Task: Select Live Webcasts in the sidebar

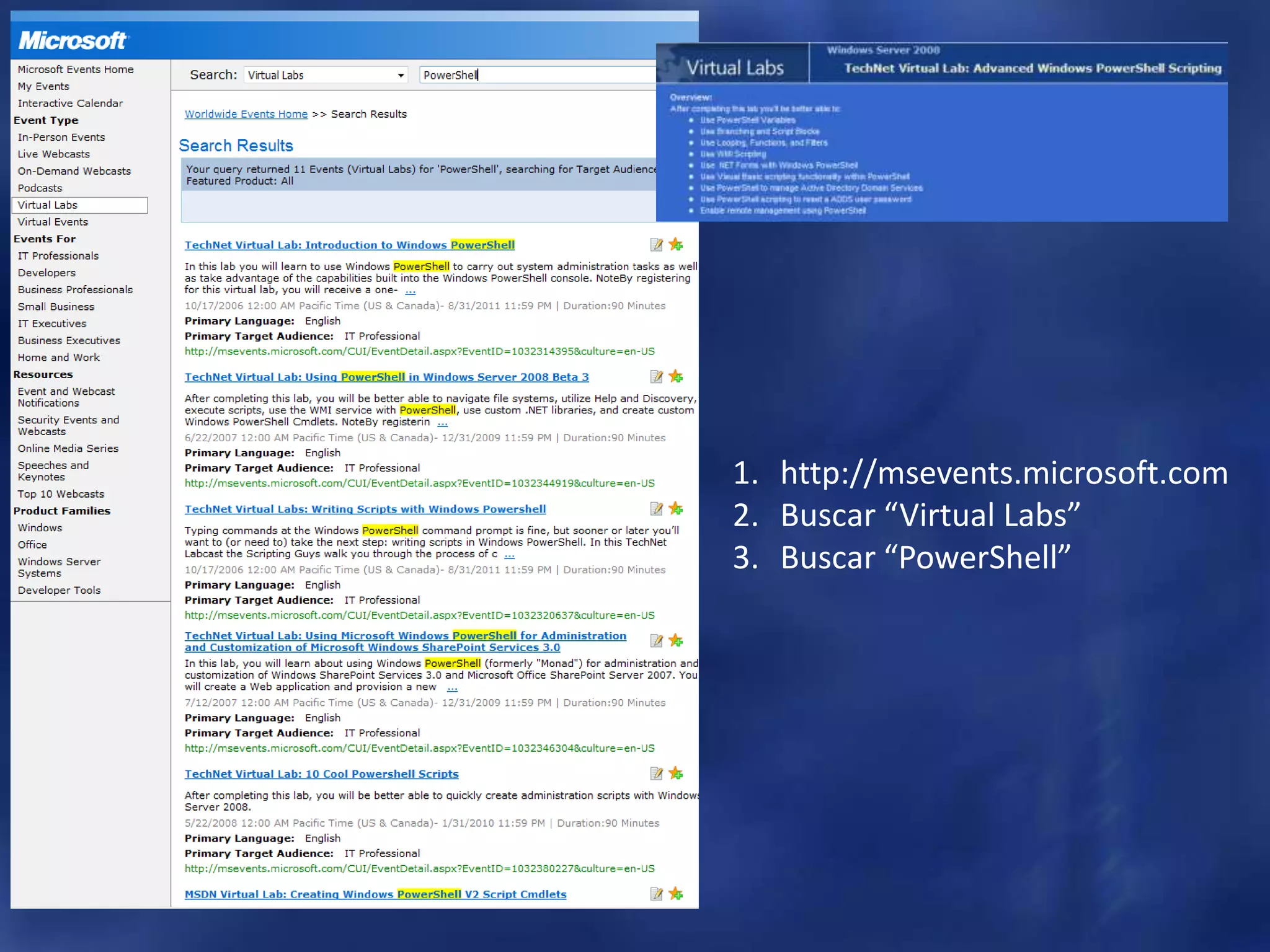Action: [54, 154]
